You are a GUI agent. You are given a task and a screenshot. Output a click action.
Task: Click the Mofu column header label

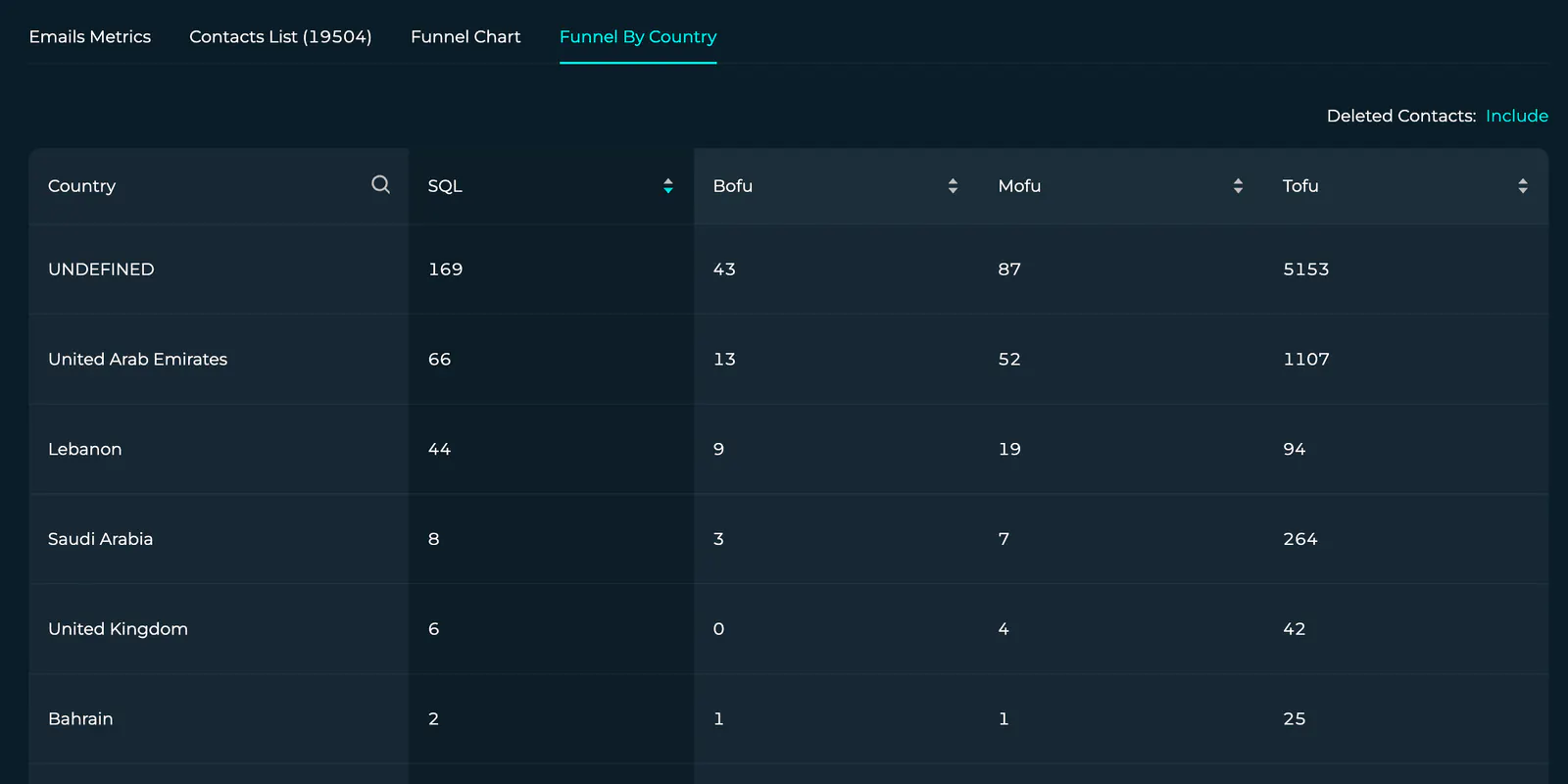point(1019,186)
